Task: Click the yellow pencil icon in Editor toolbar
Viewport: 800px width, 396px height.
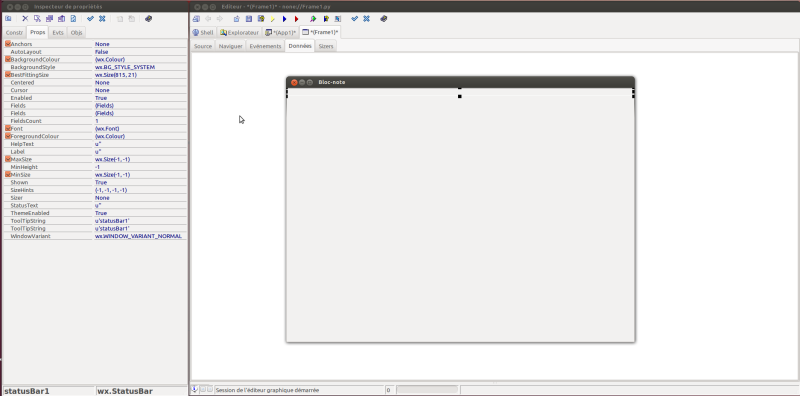Action: point(273,19)
